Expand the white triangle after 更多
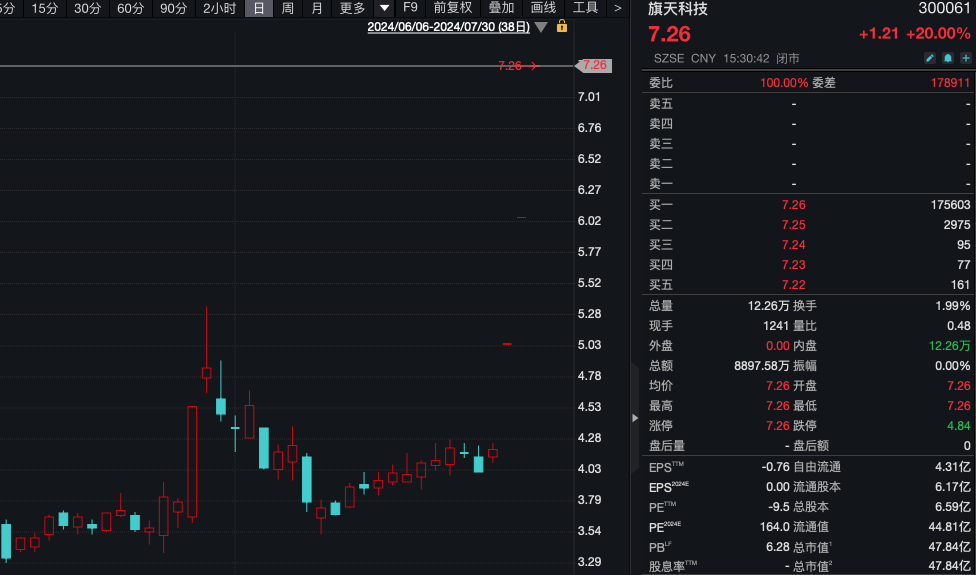 (384, 8)
